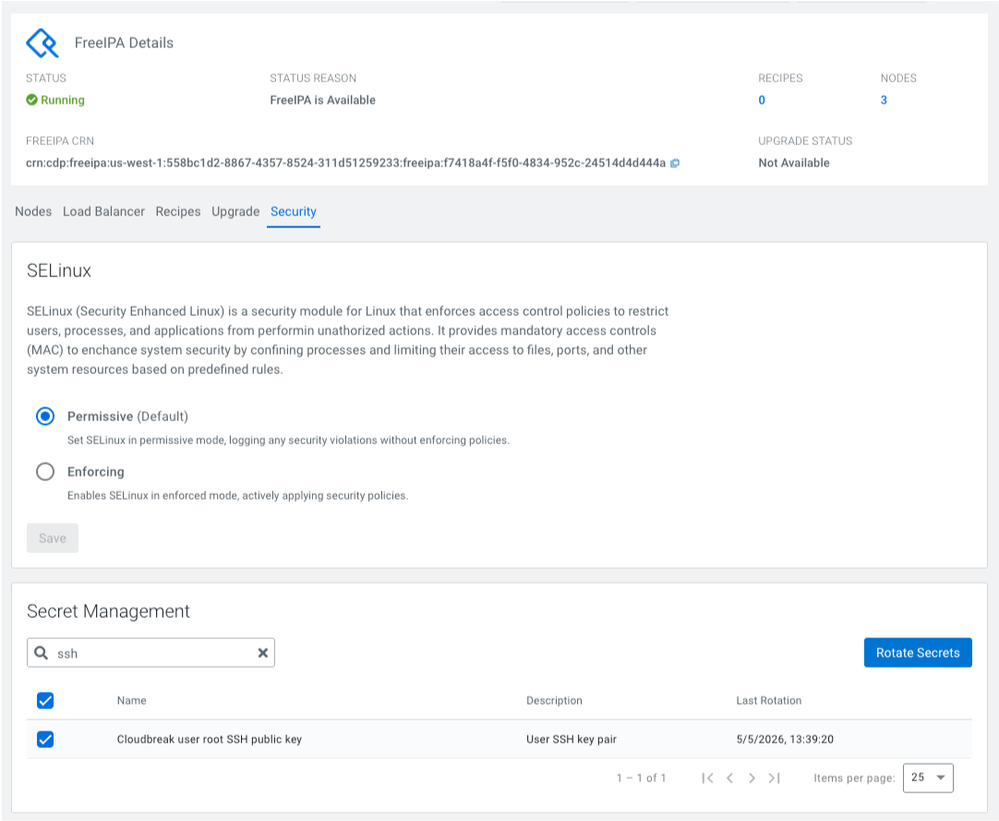Go to last page of secrets

tap(774, 778)
